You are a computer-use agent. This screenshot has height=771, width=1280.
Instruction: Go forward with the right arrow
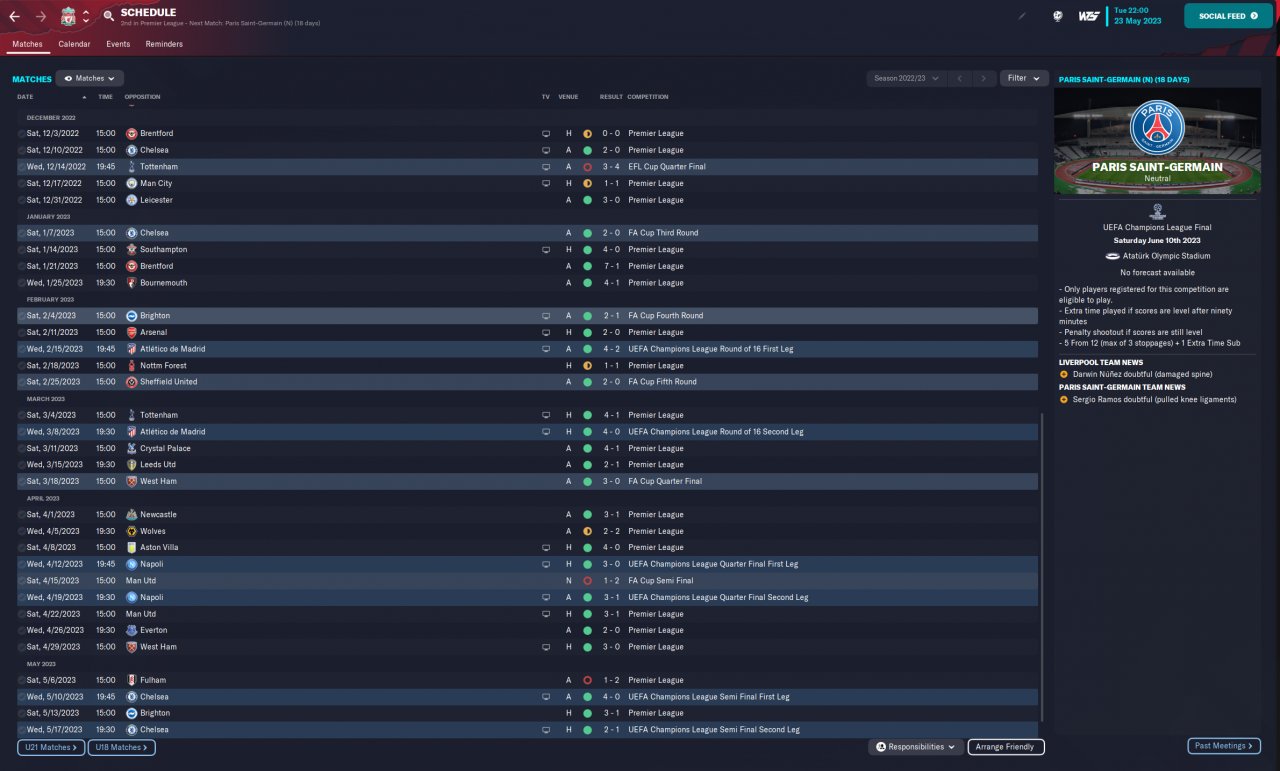tap(41, 16)
